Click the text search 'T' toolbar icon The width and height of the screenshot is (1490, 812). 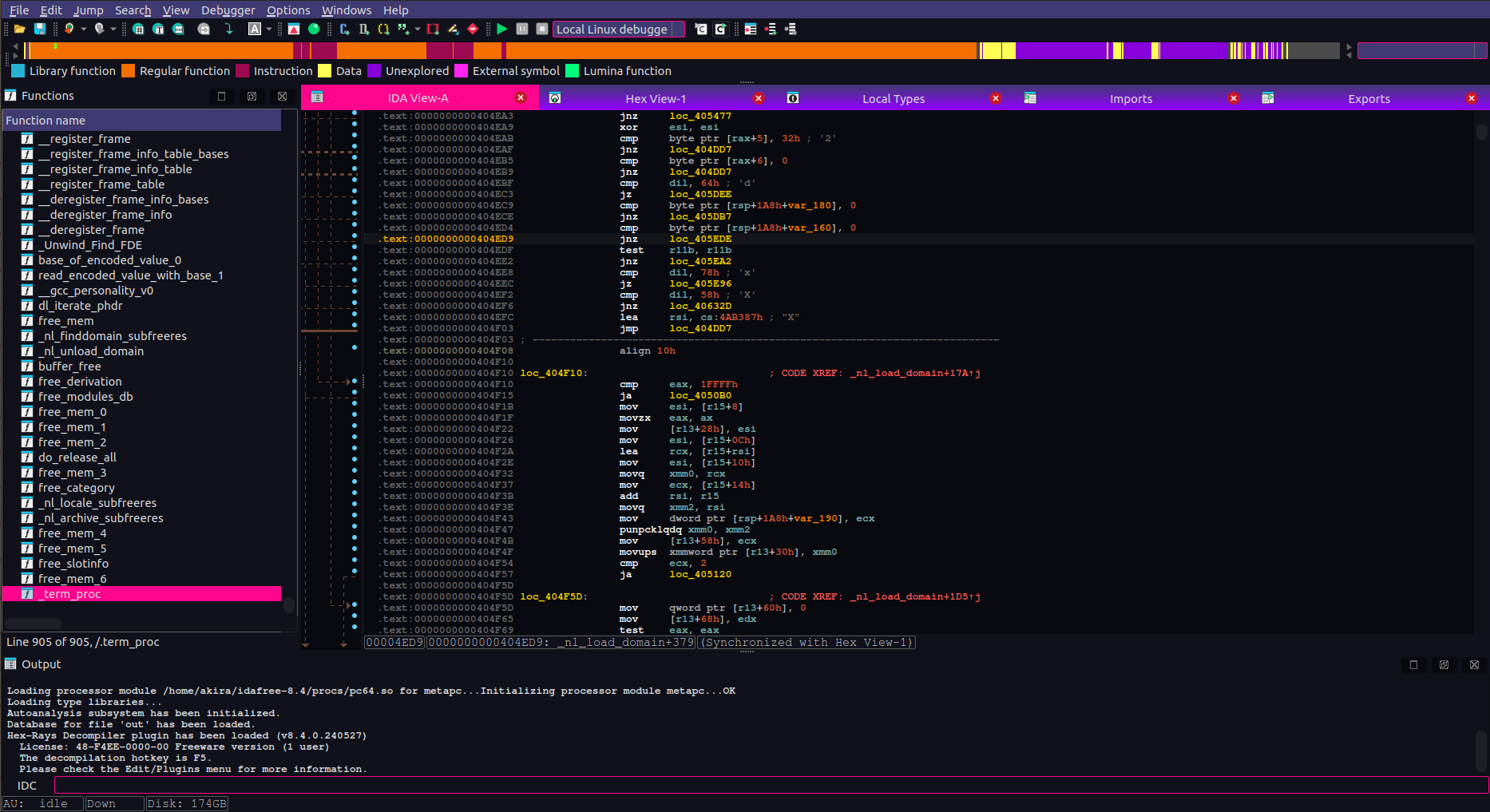158,29
